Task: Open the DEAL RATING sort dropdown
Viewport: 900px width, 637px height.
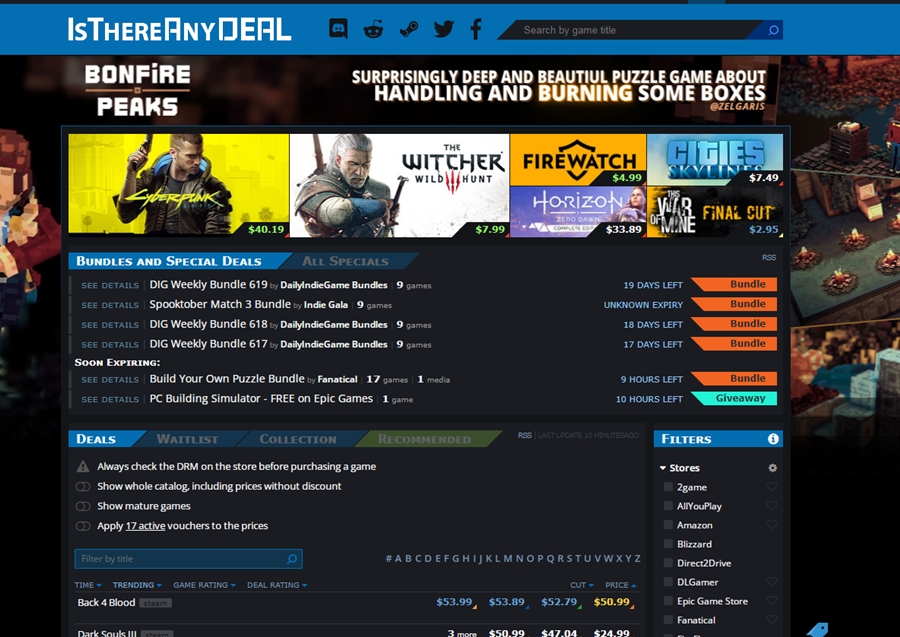Action: (x=277, y=585)
